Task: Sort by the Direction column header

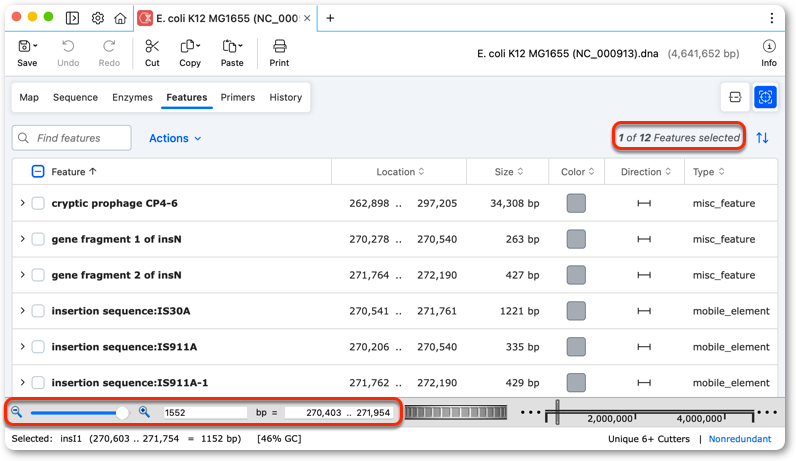Action: (646, 172)
